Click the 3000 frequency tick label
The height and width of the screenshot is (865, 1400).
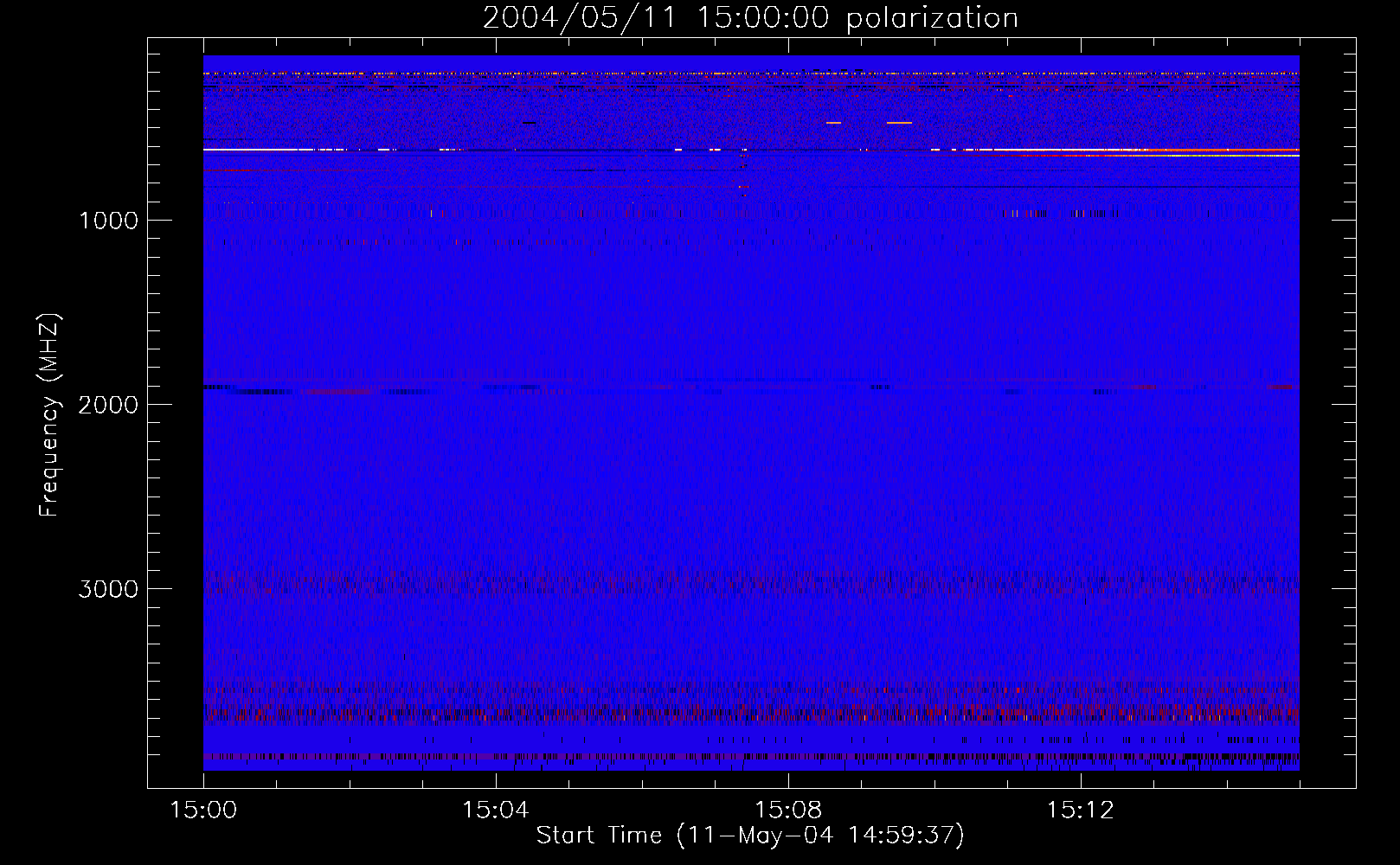tap(109, 589)
